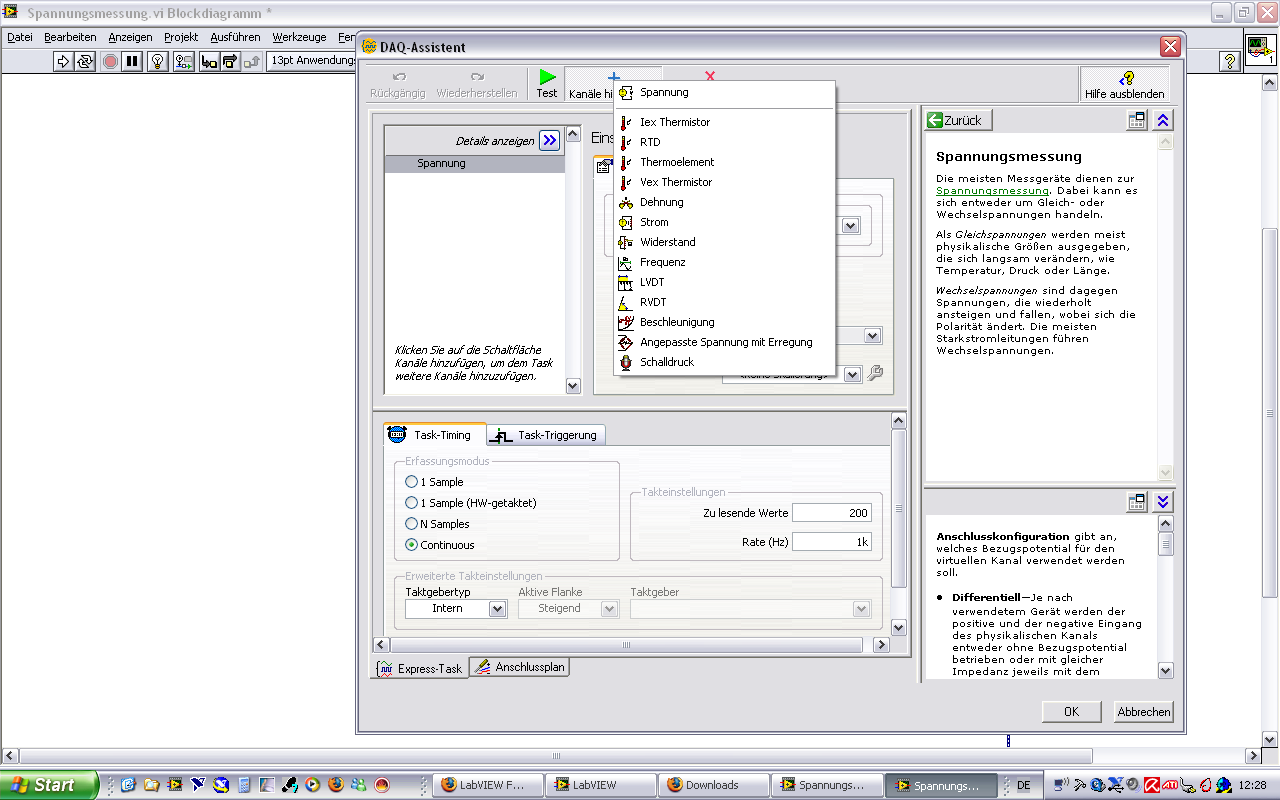The image size is (1280, 800).
Task: Click the Step Over toolbar icon
Action: coord(231,61)
